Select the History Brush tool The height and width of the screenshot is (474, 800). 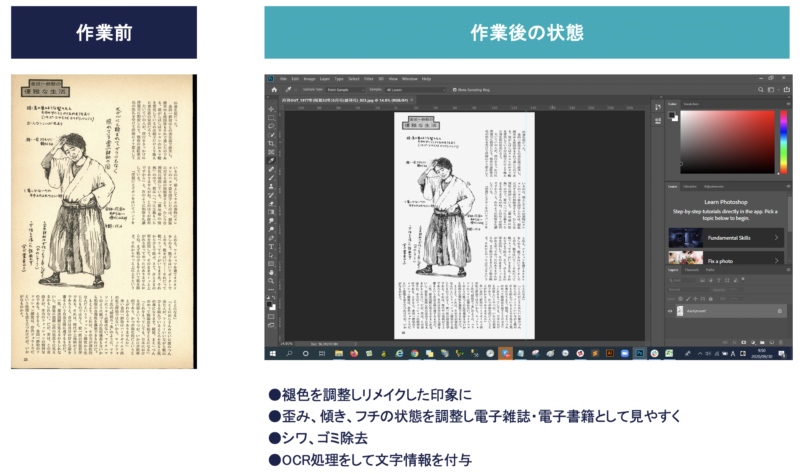coord(271,195)
